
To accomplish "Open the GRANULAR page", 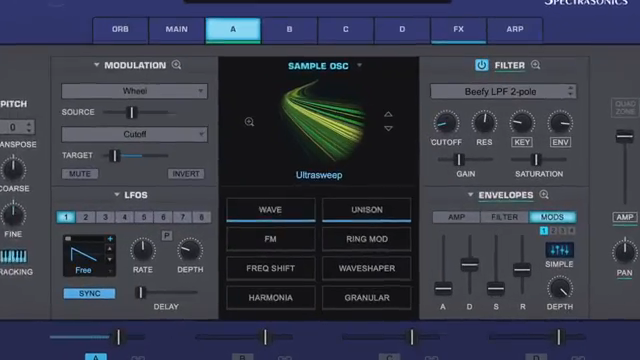I will tap(367, 298).
